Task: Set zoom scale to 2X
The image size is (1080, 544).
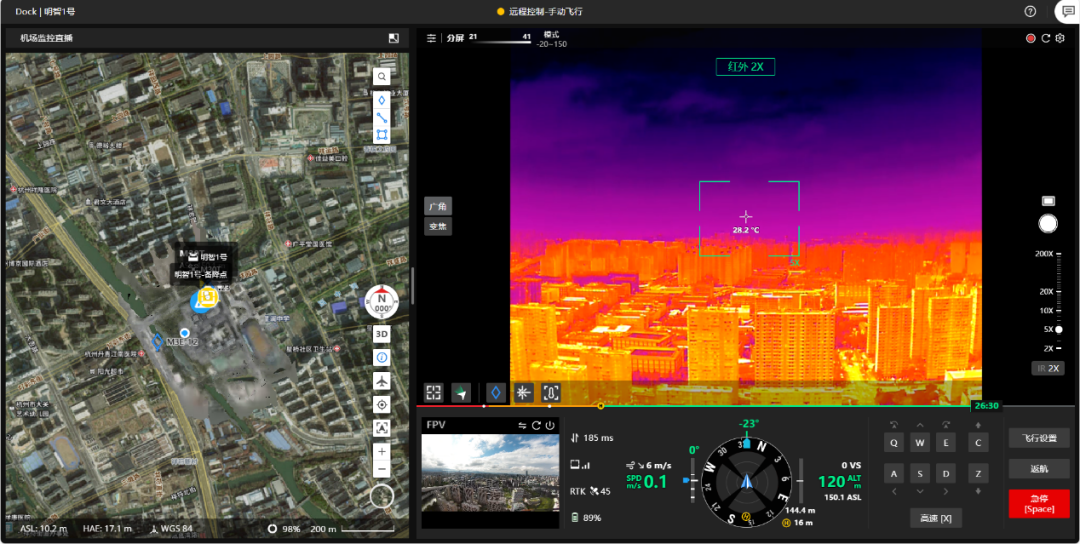Action: click(x=1049, y=348)
